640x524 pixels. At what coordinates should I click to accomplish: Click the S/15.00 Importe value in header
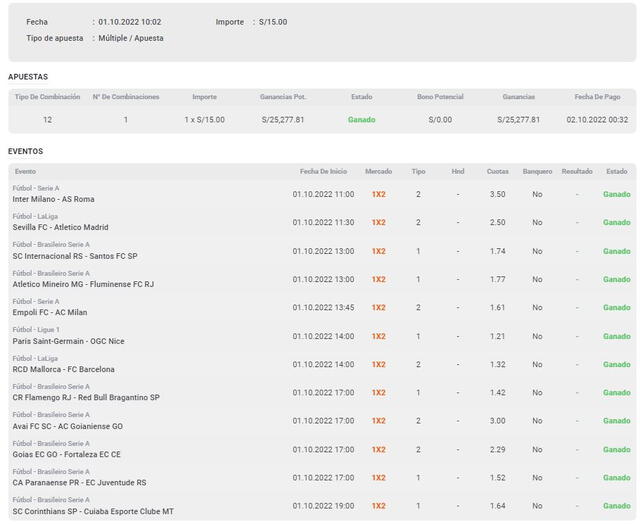click(273, 22)
